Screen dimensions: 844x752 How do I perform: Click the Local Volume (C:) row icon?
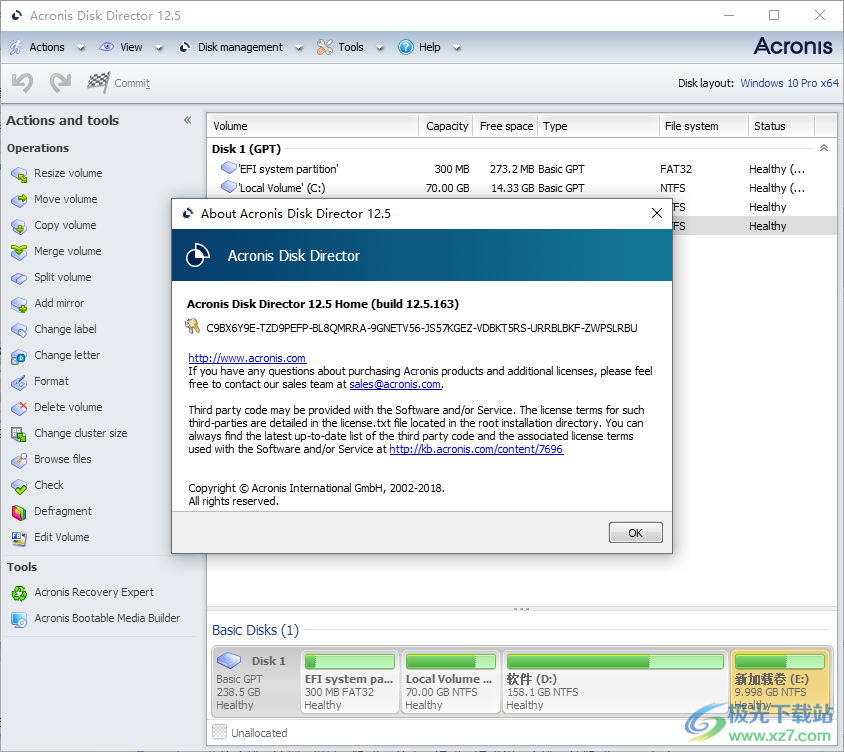[x=229, y=187]
